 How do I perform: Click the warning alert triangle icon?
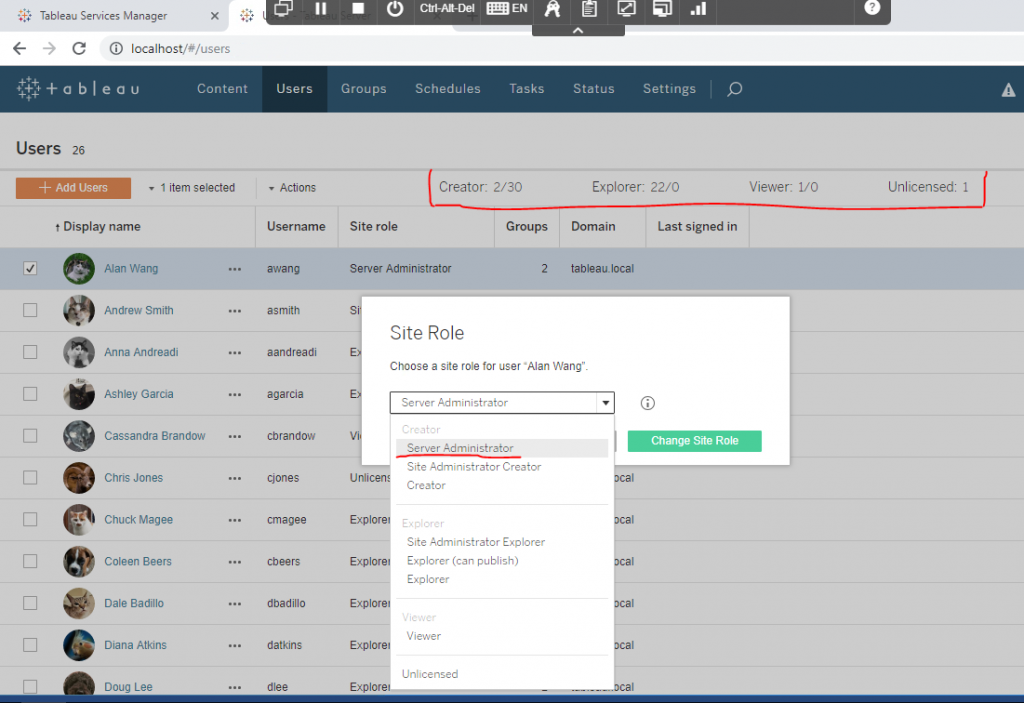click(1008, 89)
